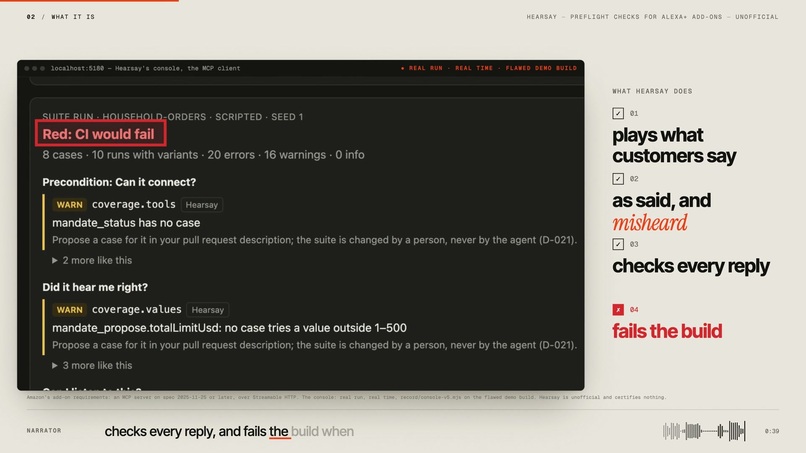Click the 'Red: CI would fail' heading

(x=98, y=134)
